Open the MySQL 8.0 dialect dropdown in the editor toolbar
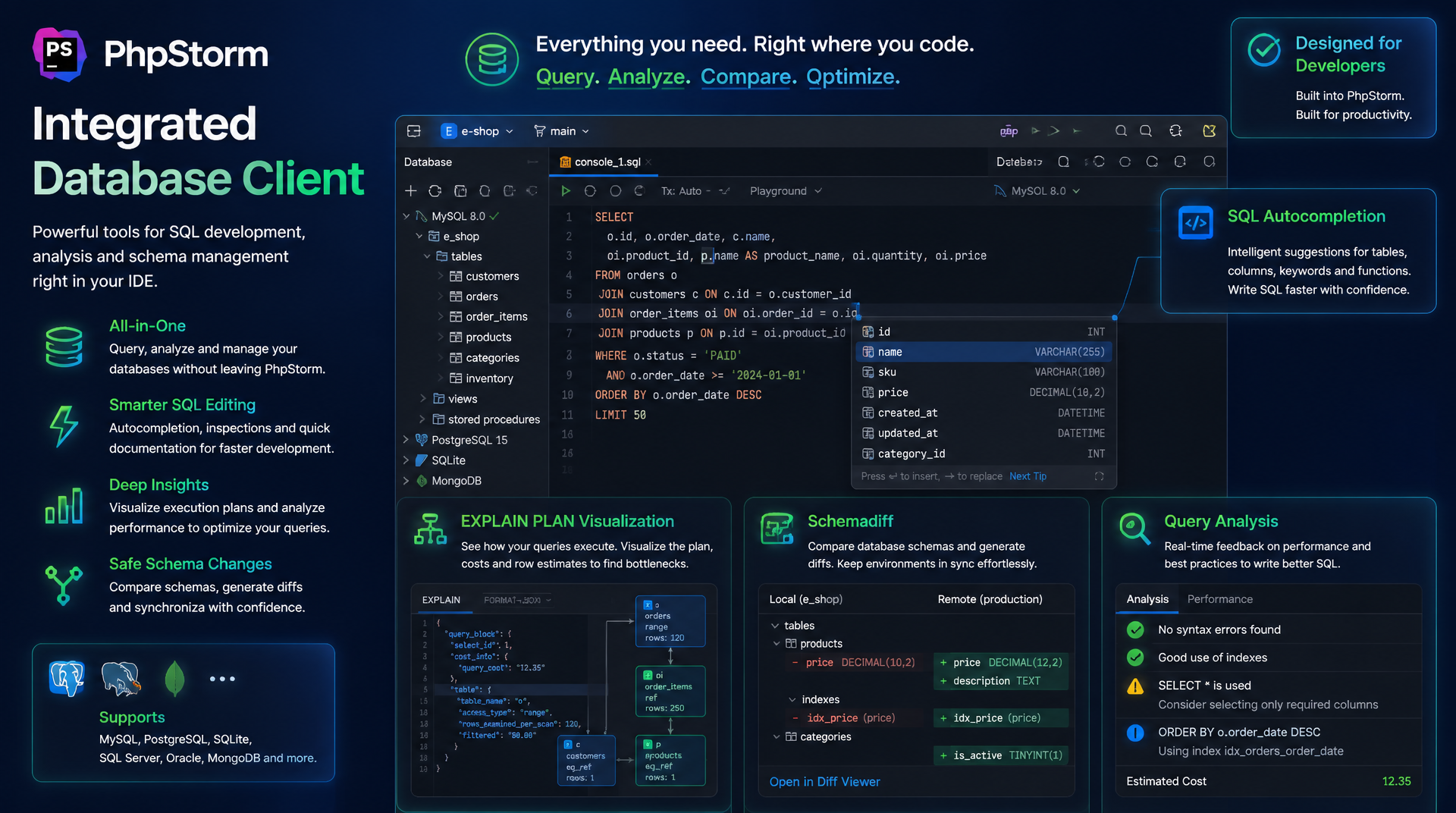This screenshot has width=1456, height=813. (1037, 191)
